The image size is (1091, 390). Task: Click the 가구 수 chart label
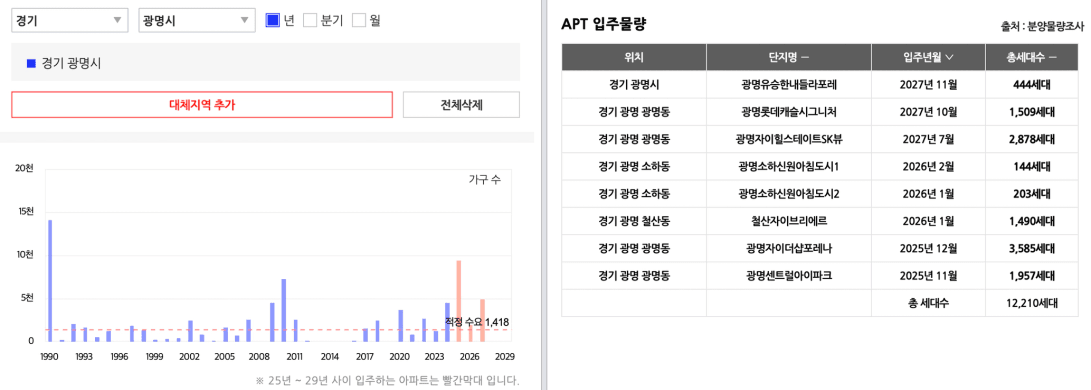pos(484,180)
